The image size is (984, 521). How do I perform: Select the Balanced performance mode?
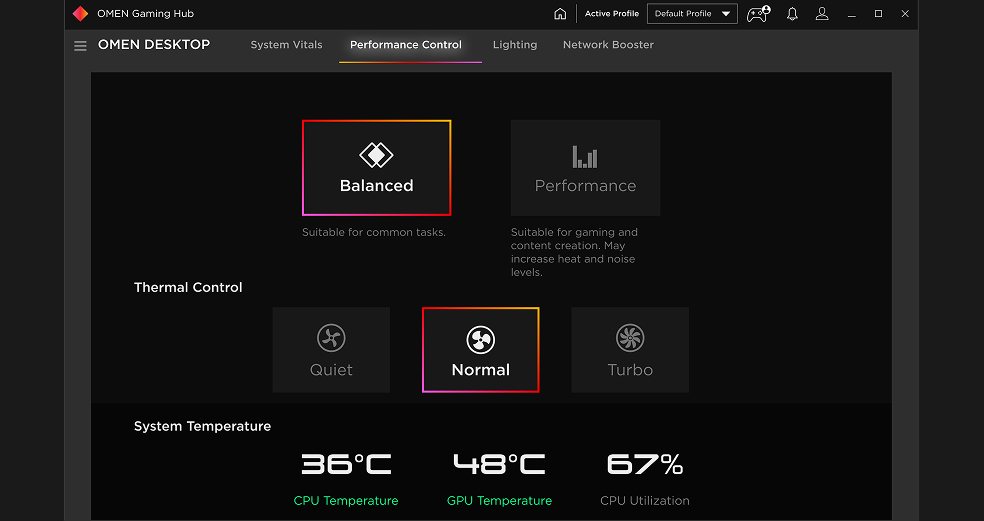click(377, 168)
